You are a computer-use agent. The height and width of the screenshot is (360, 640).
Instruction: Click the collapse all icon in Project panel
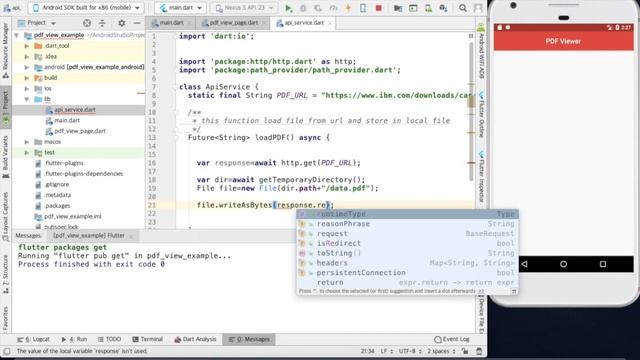102,23
